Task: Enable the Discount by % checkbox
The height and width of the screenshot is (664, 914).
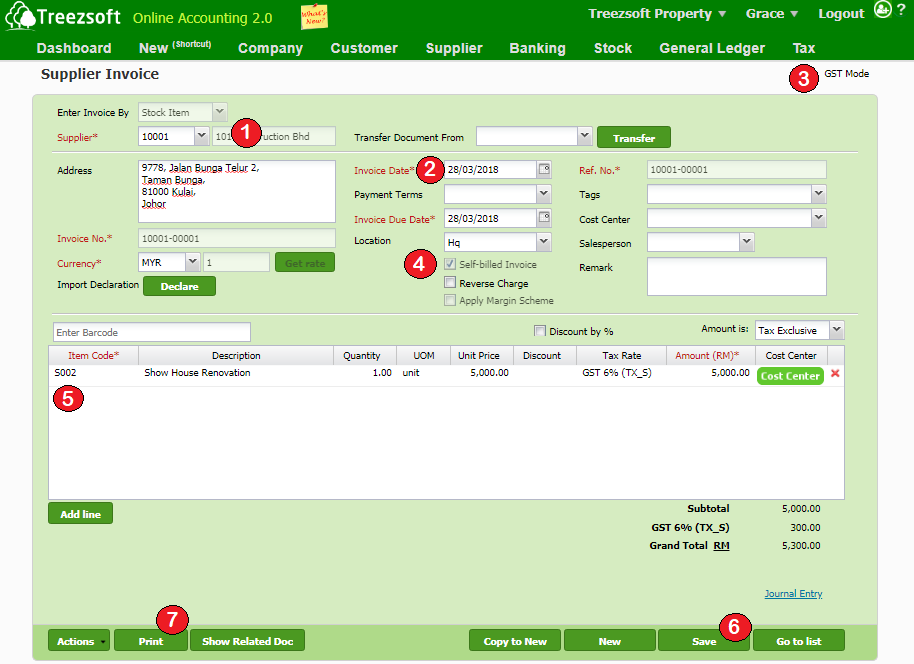Action: pyautogui.click(x=540, y=331)
